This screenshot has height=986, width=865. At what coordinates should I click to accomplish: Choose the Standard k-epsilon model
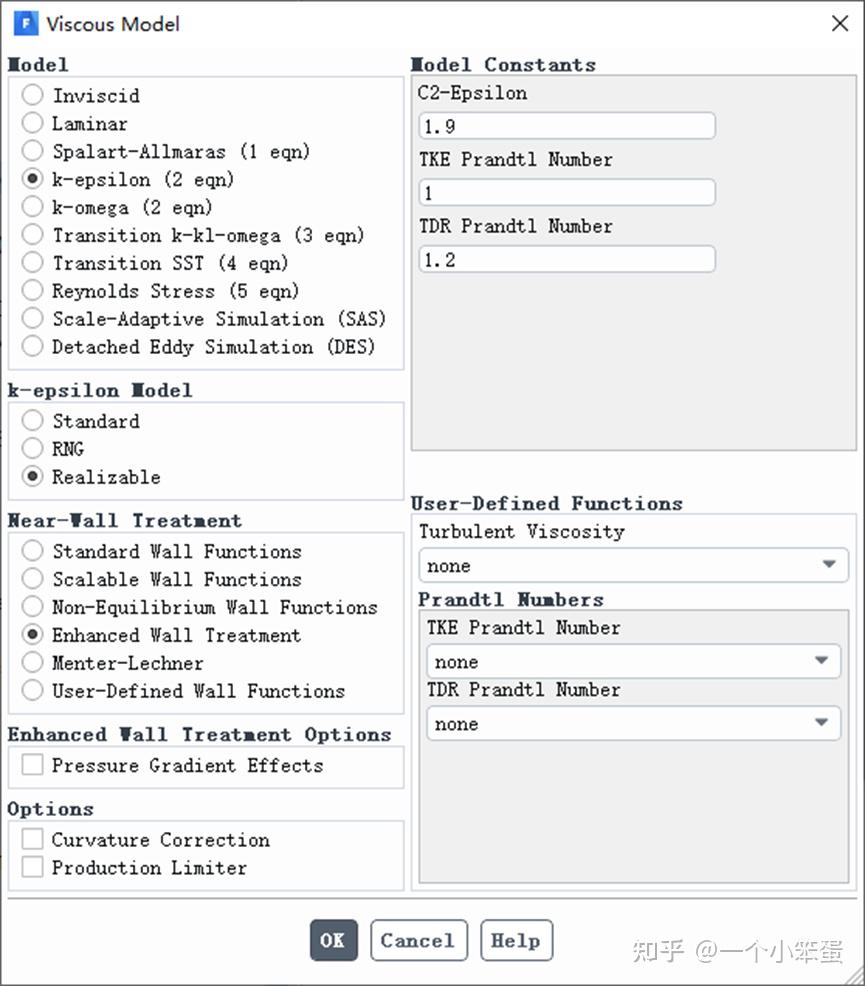click(33, 420)
